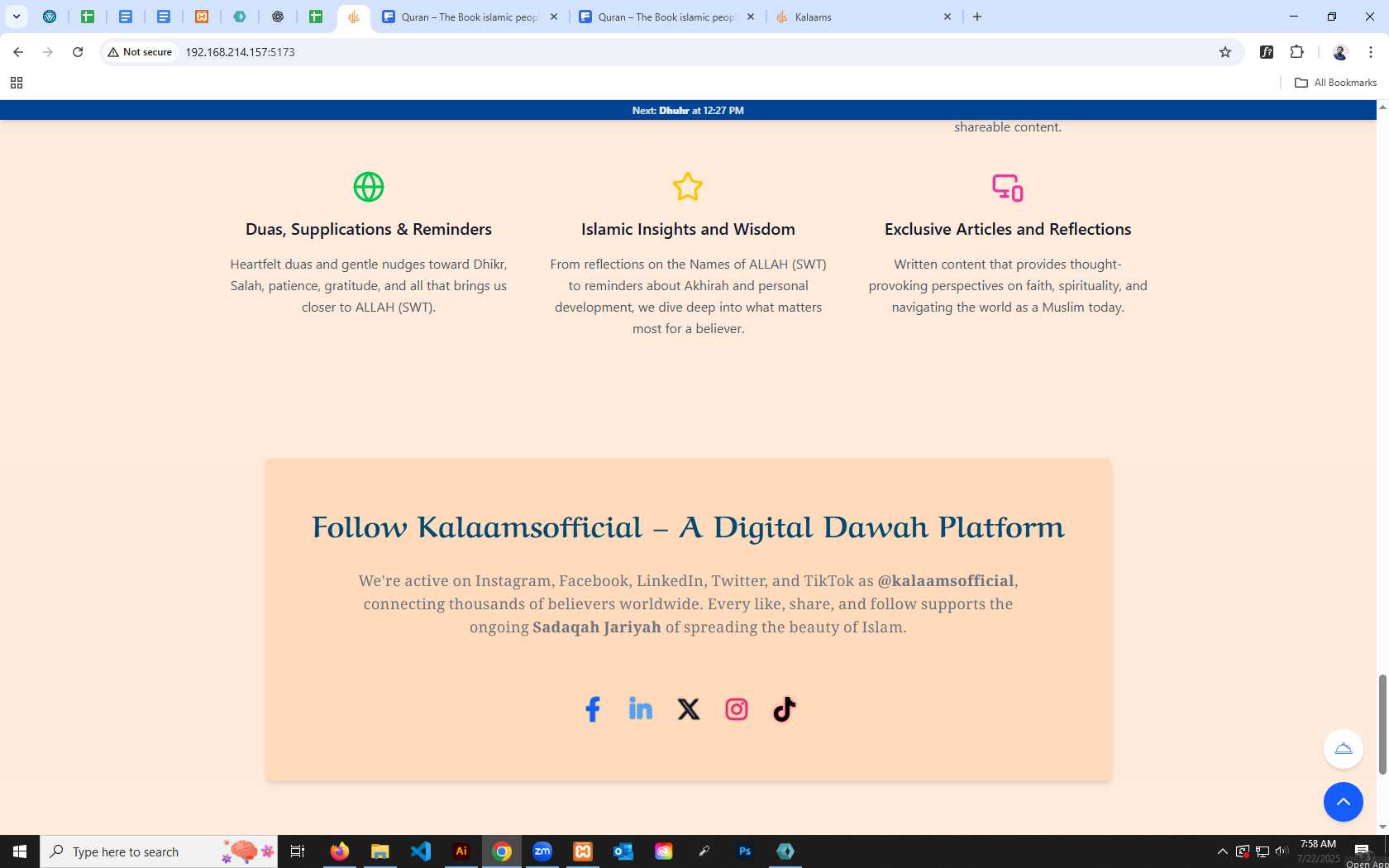Image resolution: width=1389 pixels, height=868 pixels.
Task: Close the first Quran tab
Action: pos(554,17)
